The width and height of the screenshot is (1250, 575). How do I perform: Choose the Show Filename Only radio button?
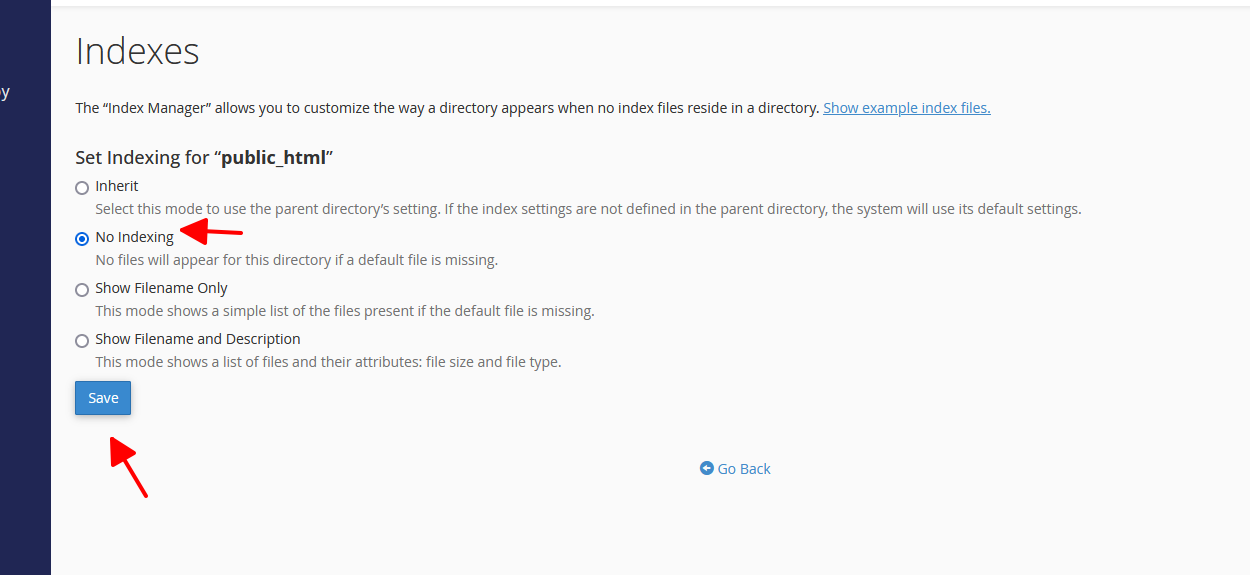click(x=82, y=290)
